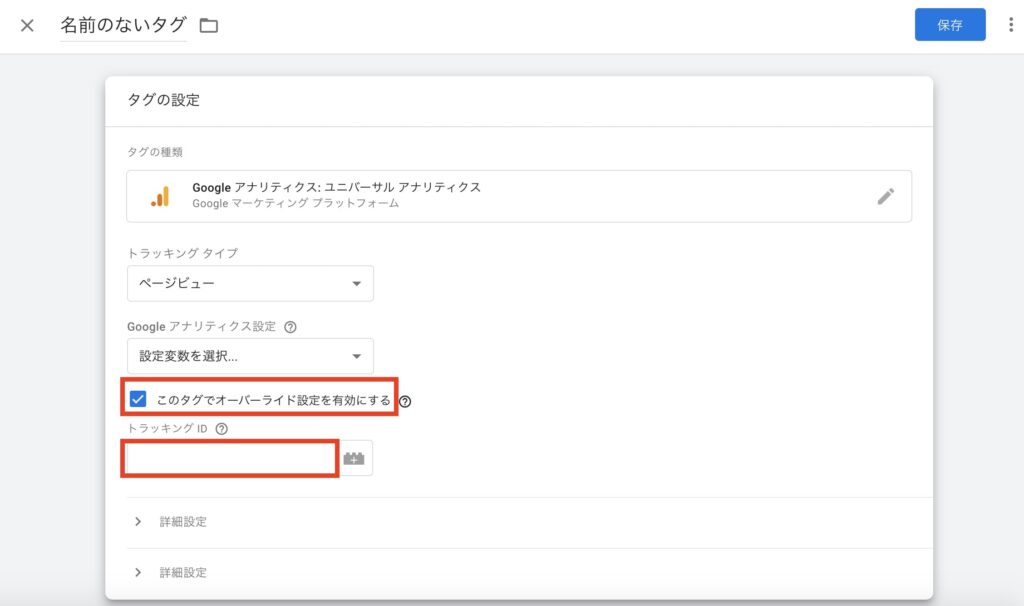Viewport: 1024px width, 606px height.
Task: Click the タグの設定 heading
Action: (163, 100)
